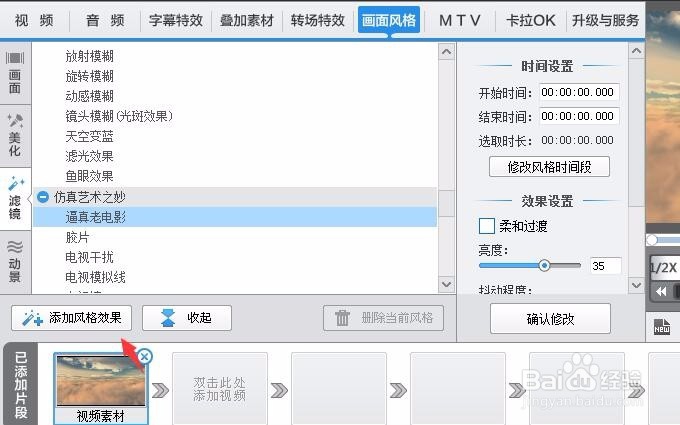Click the 双击此处添加视频 placeholder
This screenshot has height=425, width=680.
[219, 389]
